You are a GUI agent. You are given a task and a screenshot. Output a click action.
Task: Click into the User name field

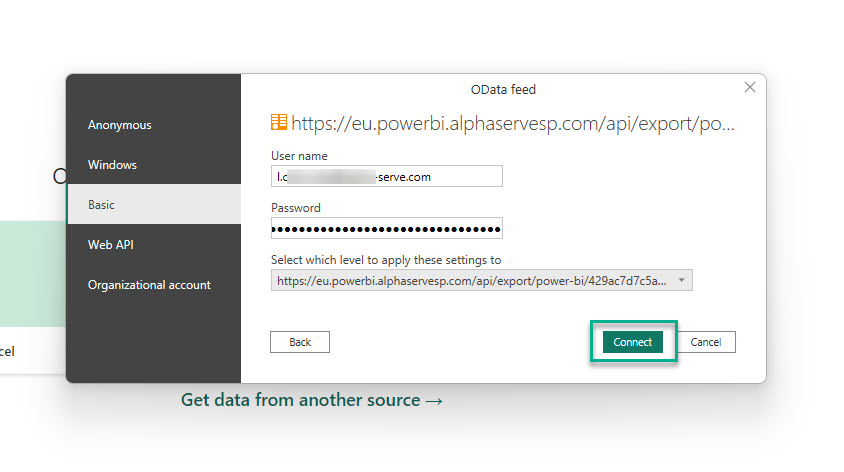(386, 176)
